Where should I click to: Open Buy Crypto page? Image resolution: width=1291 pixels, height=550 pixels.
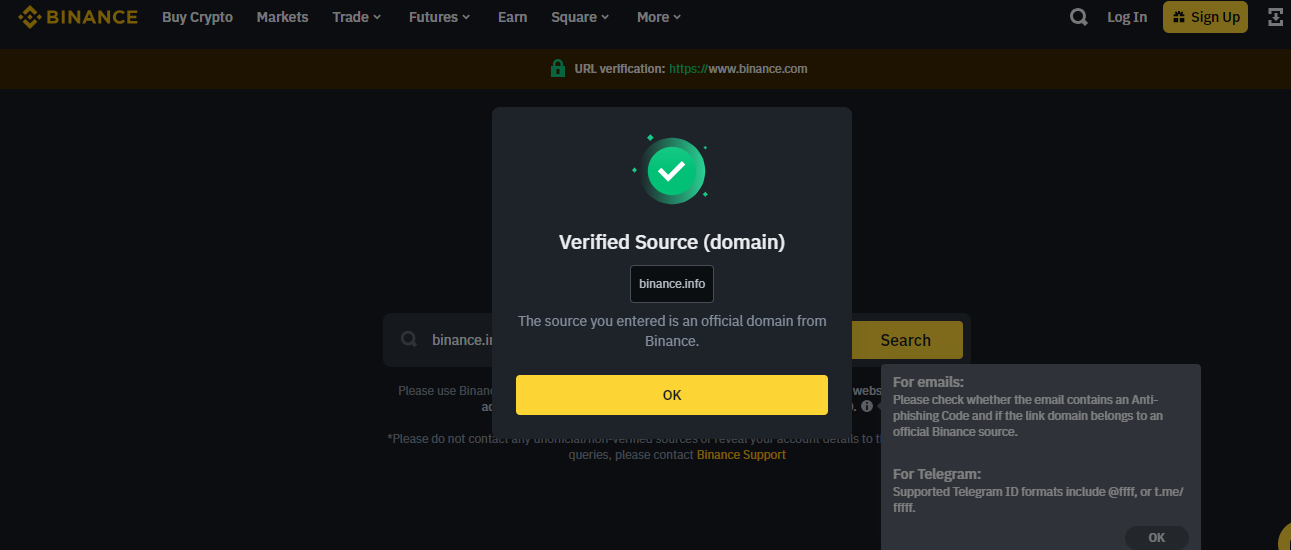[x=197, y=17]
